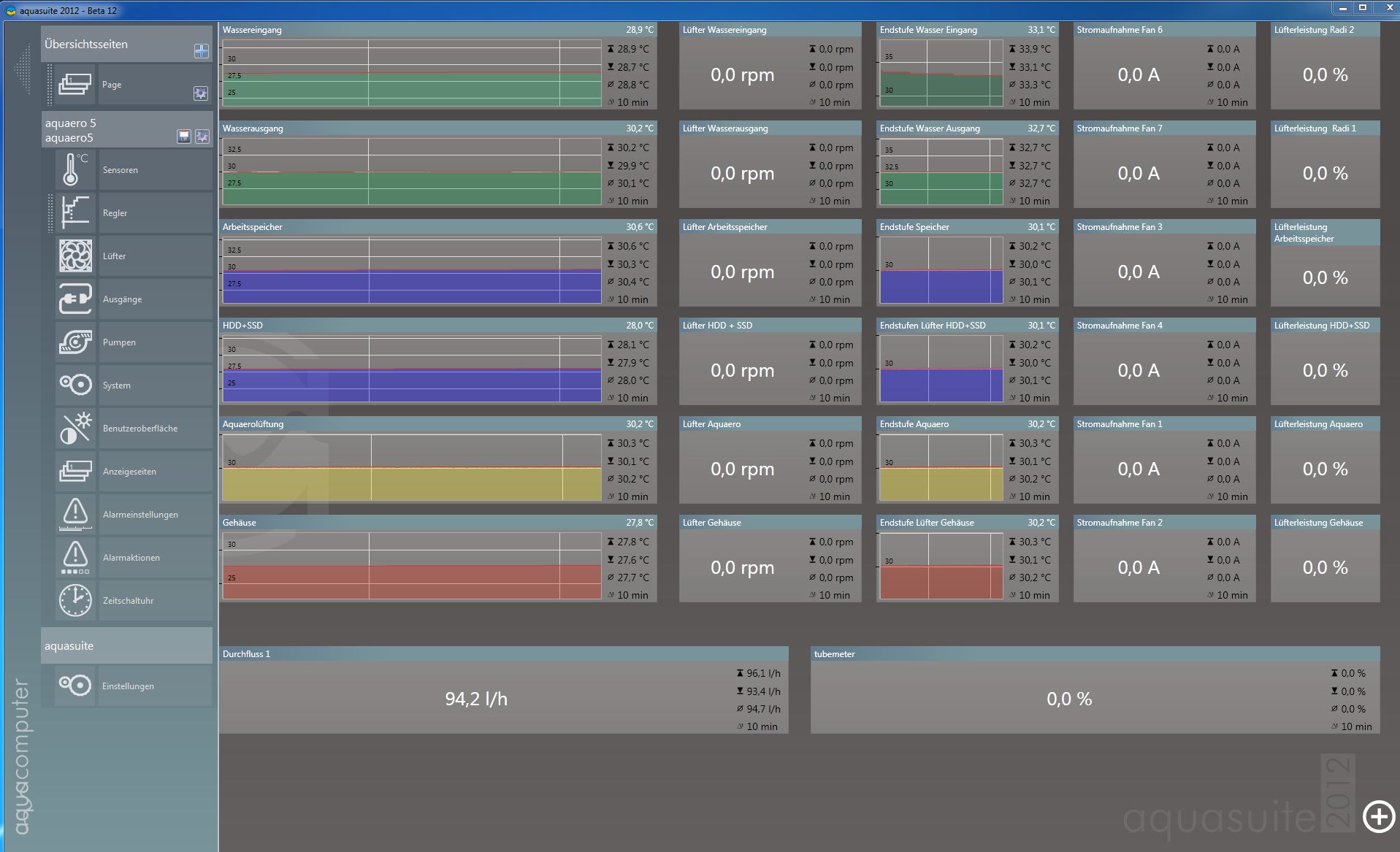Image resolution: width=1400 pixels, height=852 pixels.
Task: Click the Endstufe Wasser Eingang chart
Action: click(941, 73)
